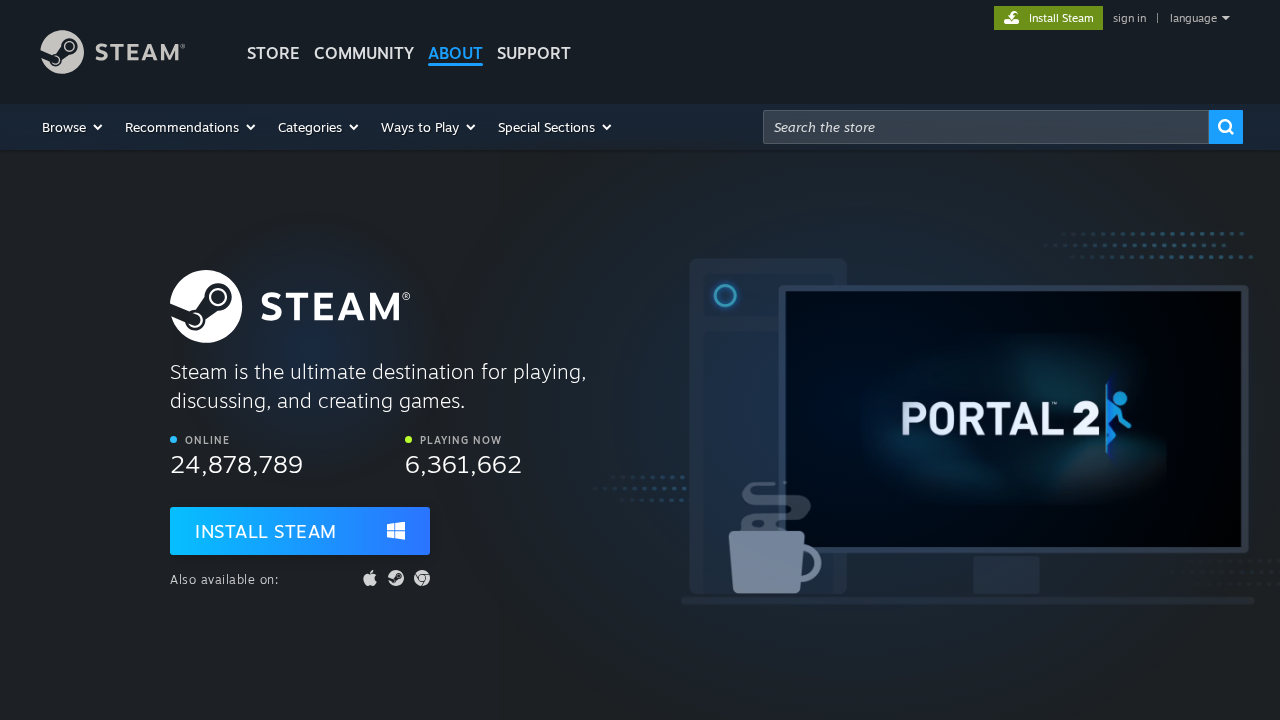
Task: Go to the STORE tab
Action: pos(273,53)
